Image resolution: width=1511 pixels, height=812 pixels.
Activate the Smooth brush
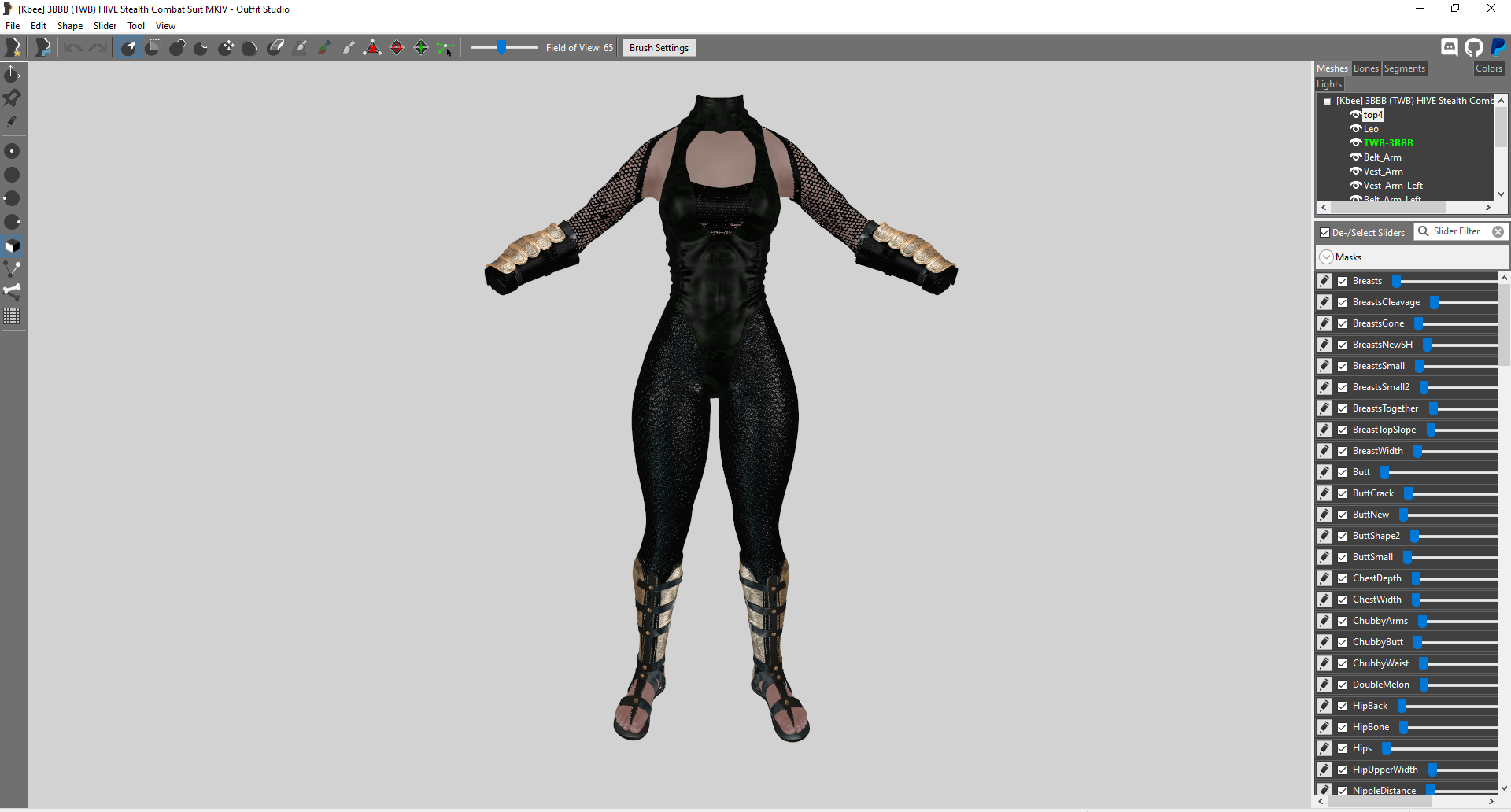249,47
